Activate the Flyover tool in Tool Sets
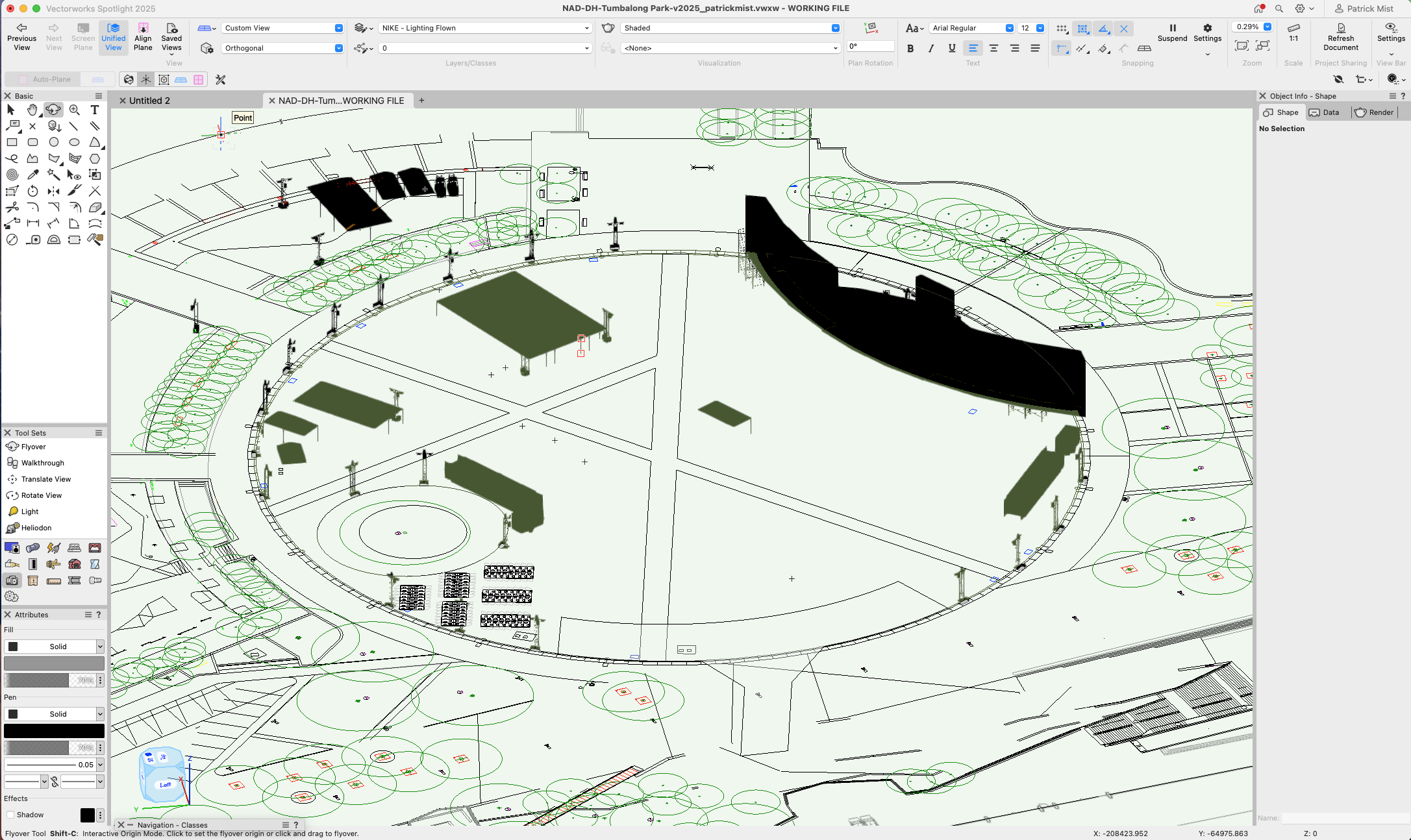 [x=33, y=447]
